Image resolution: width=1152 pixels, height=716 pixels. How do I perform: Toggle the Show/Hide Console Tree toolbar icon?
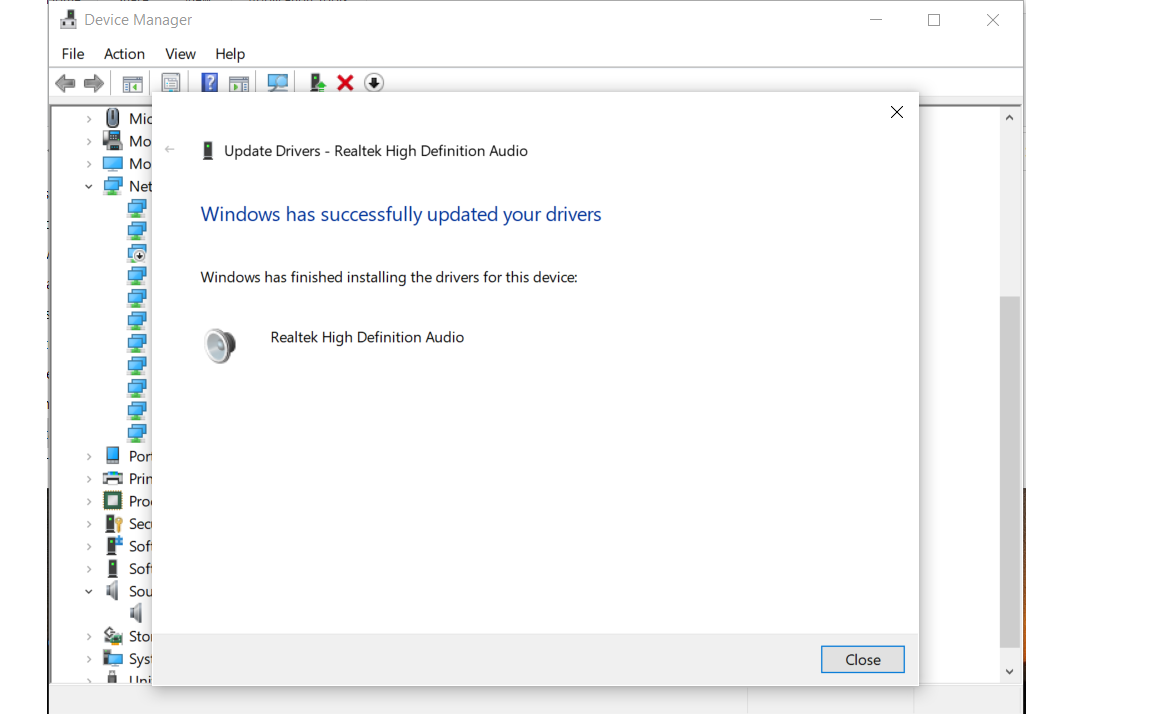132,84
